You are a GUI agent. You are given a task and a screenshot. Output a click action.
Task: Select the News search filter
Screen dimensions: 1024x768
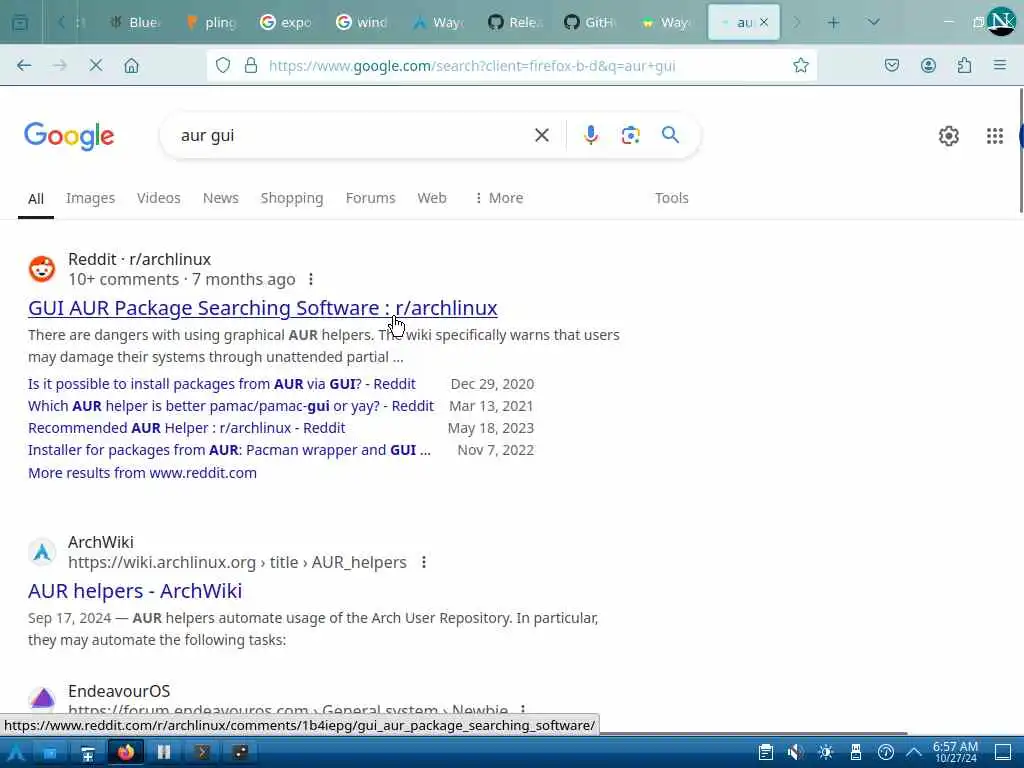[x=221, y=198]
